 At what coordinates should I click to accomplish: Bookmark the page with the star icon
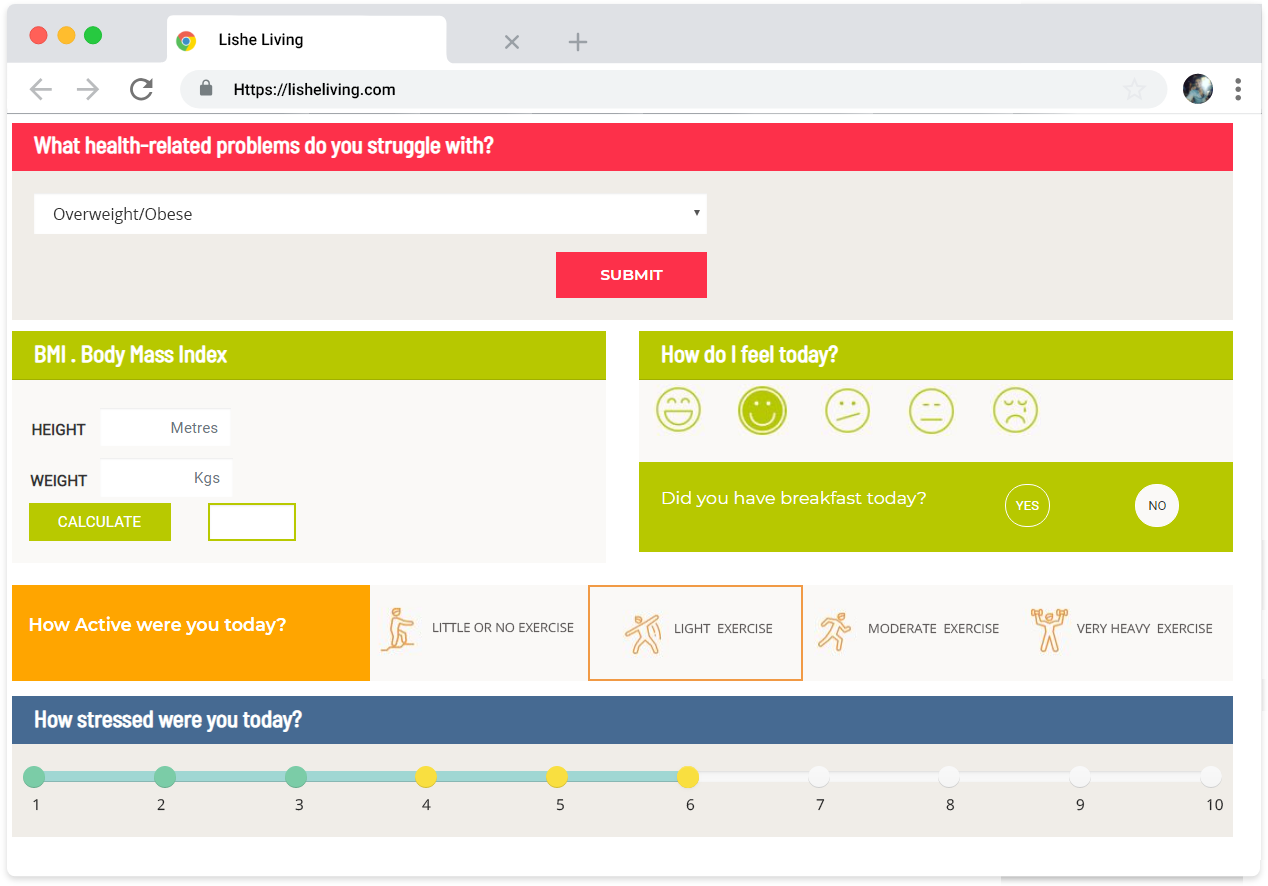1134,89
